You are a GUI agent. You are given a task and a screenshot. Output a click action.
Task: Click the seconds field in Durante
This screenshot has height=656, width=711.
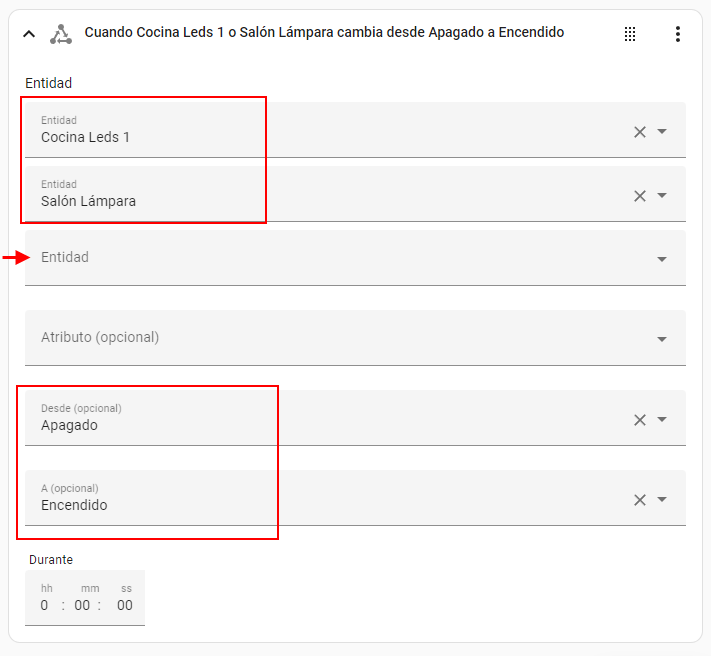point(124,605)
